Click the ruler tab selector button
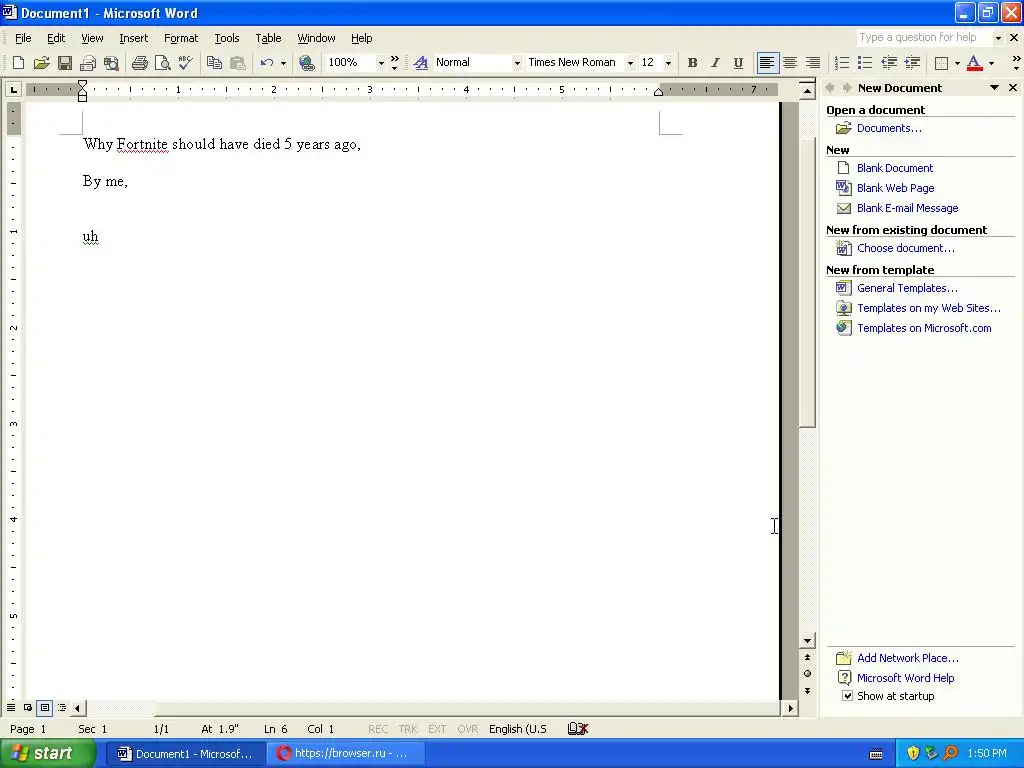Viewport: 1024px width, 768px height. coord(13,89)
